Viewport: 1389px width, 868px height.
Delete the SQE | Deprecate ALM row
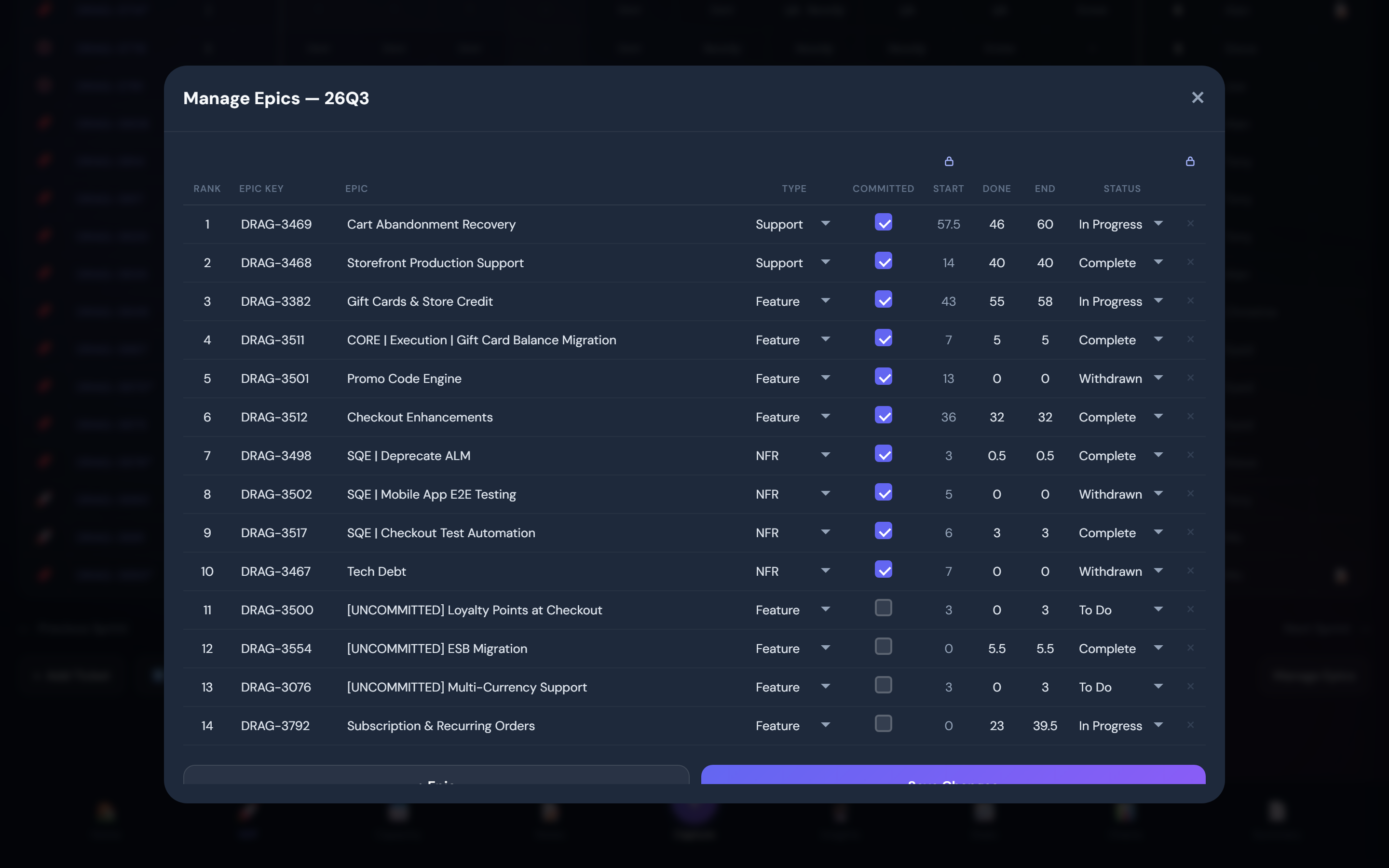(x=1190, y=455)
